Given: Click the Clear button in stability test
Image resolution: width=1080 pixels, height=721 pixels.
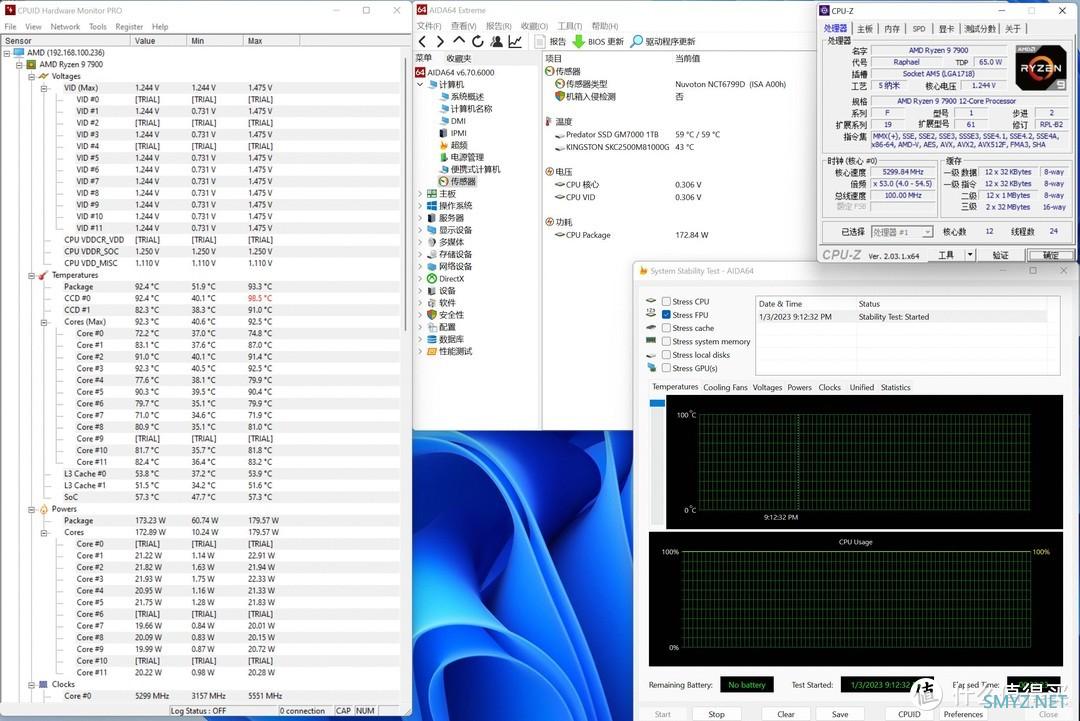Looking at the screenshot, I should point(786,714).
